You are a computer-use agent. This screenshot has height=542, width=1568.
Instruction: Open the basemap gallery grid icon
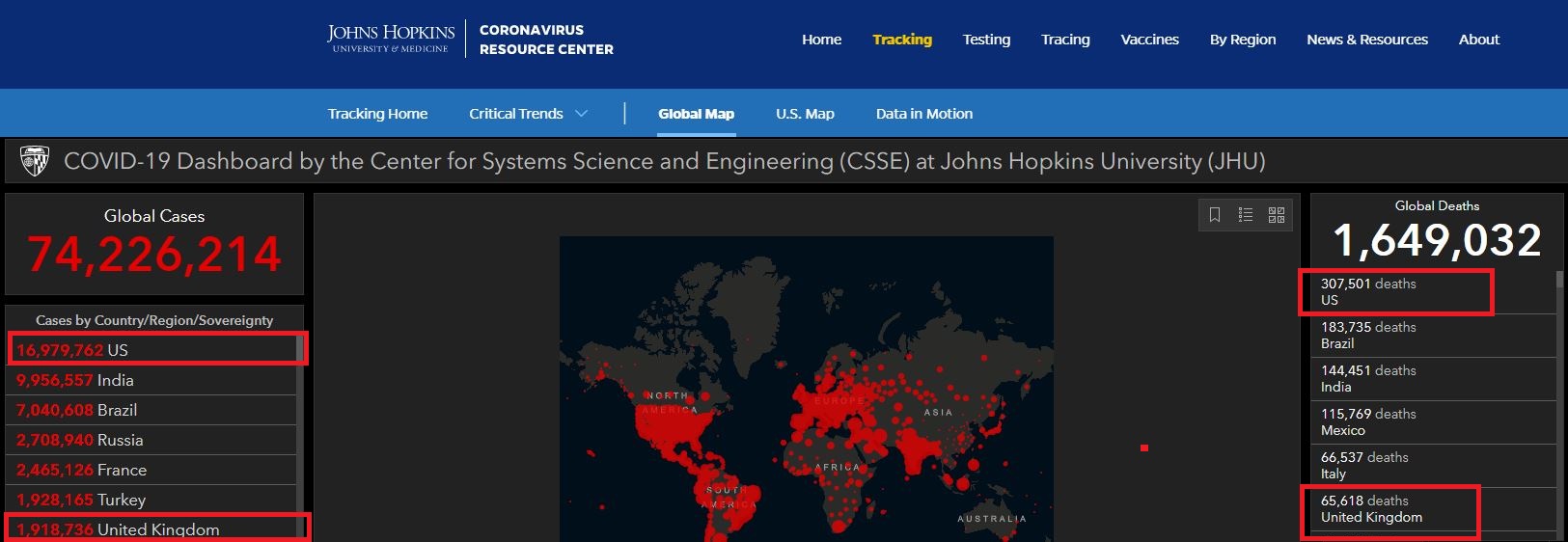pos(1277,215)
